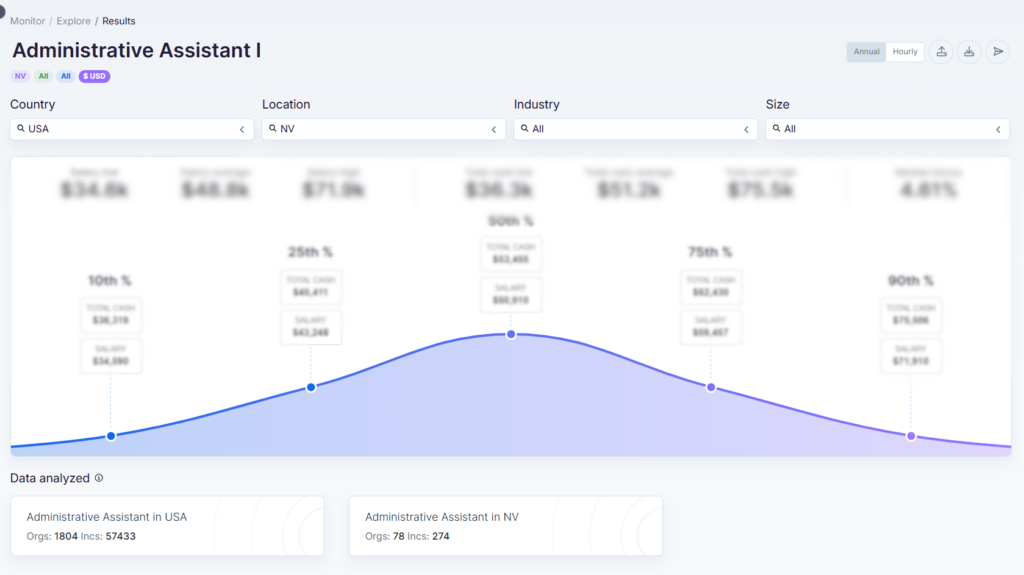Go to Explore in the breadcrumb

tap(73, 21)
